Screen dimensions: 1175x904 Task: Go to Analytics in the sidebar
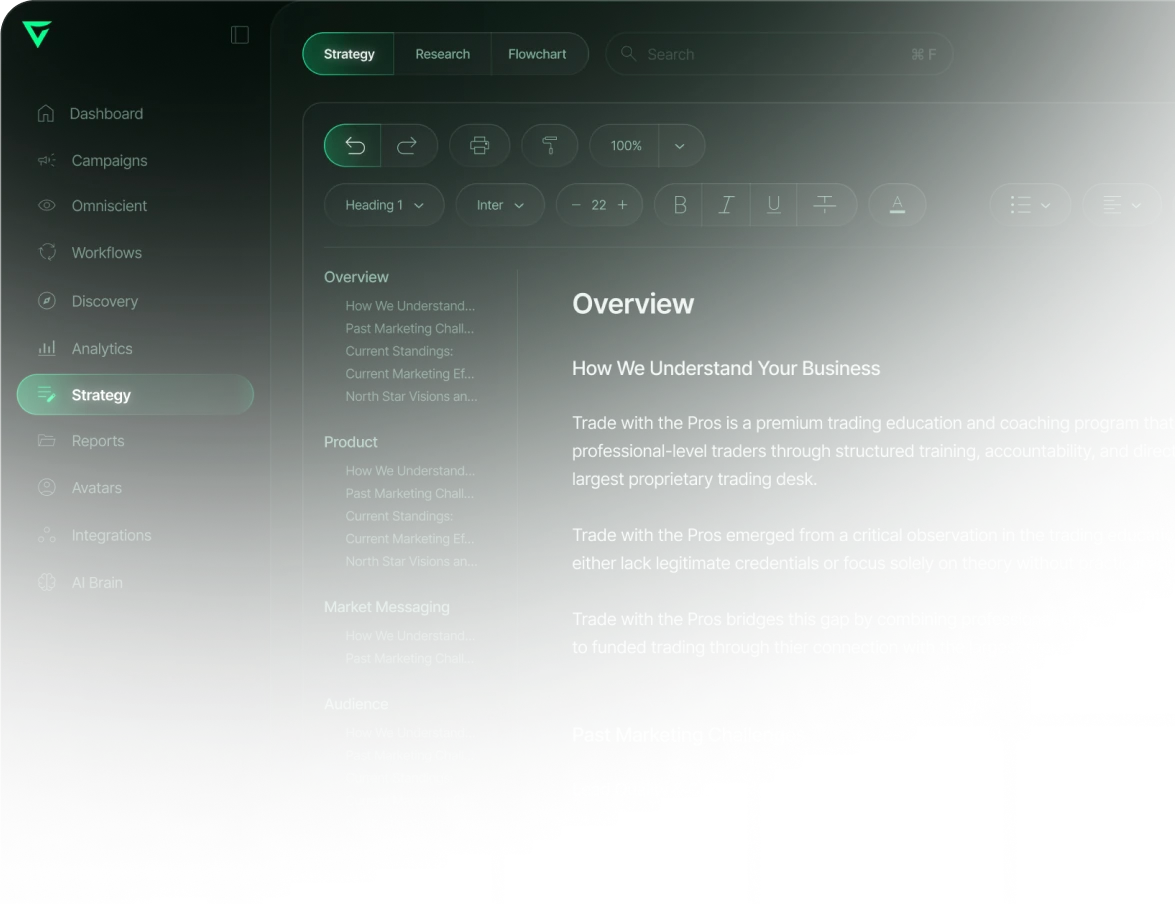(101, 349)
